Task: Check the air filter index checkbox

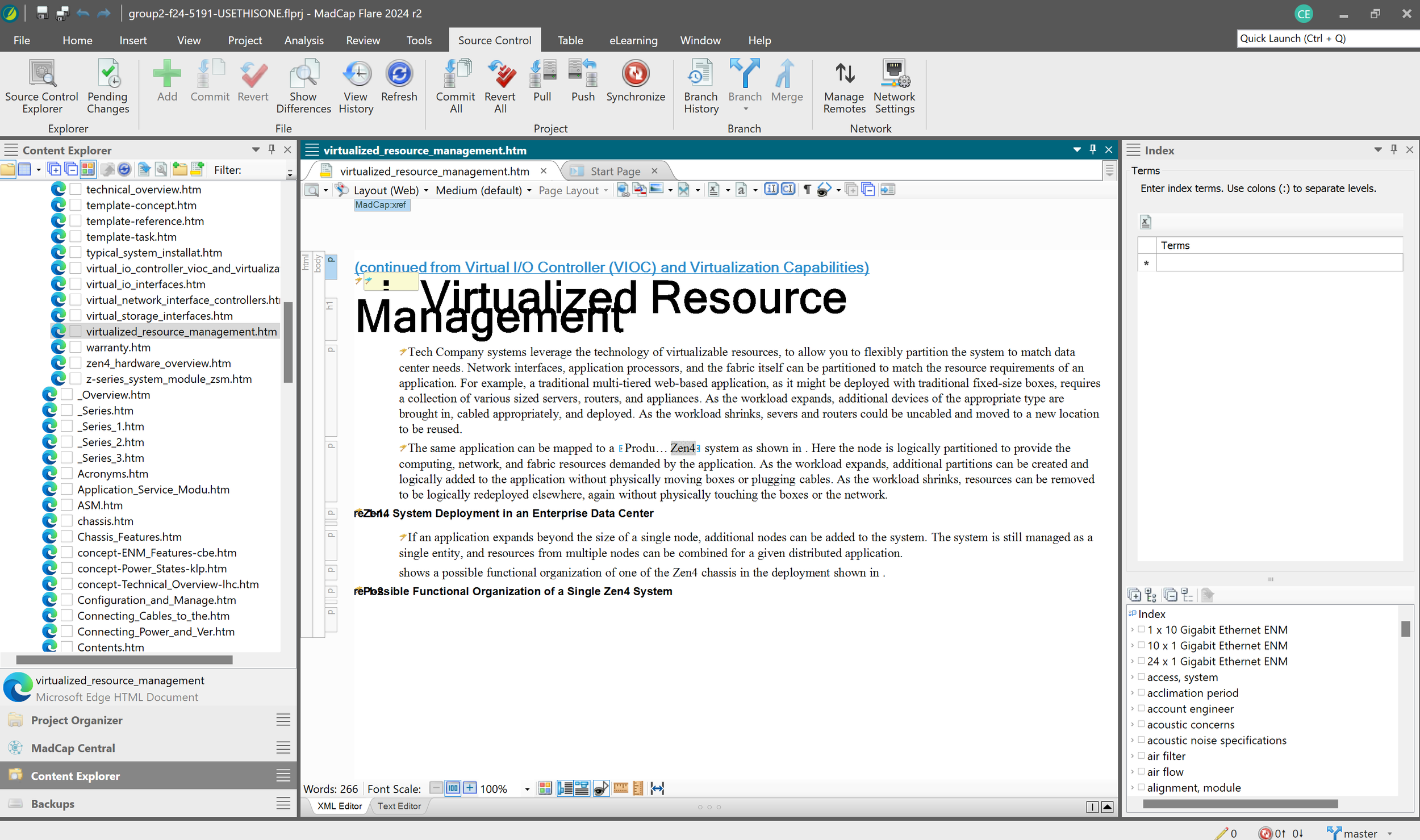Action: (1141, 755)
